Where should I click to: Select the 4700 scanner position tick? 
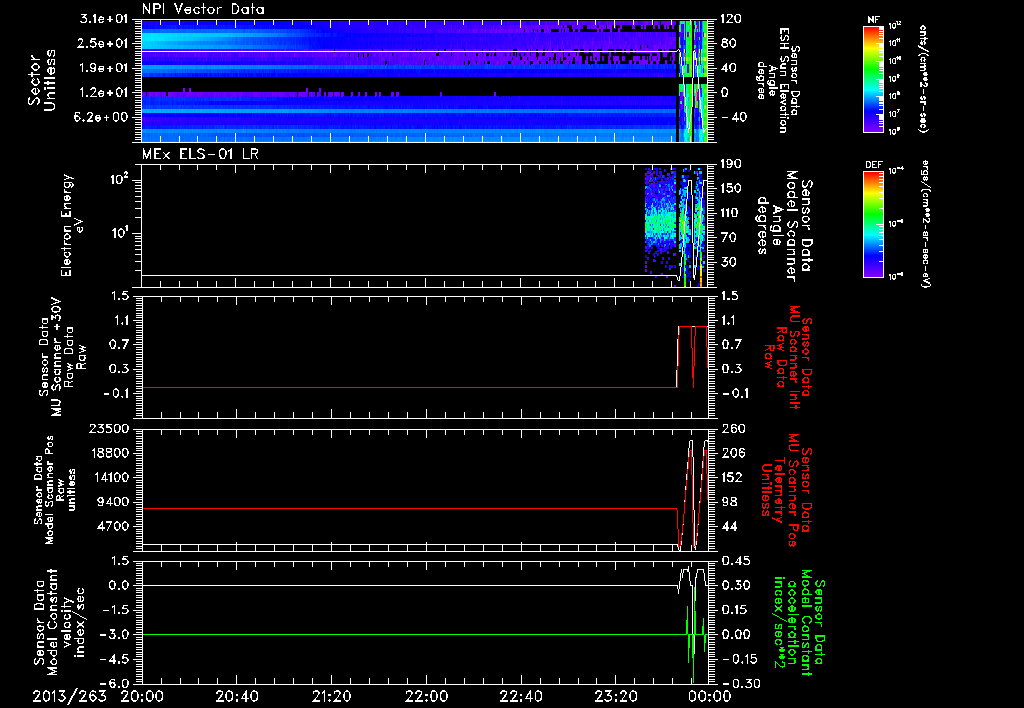click(112, 526)
